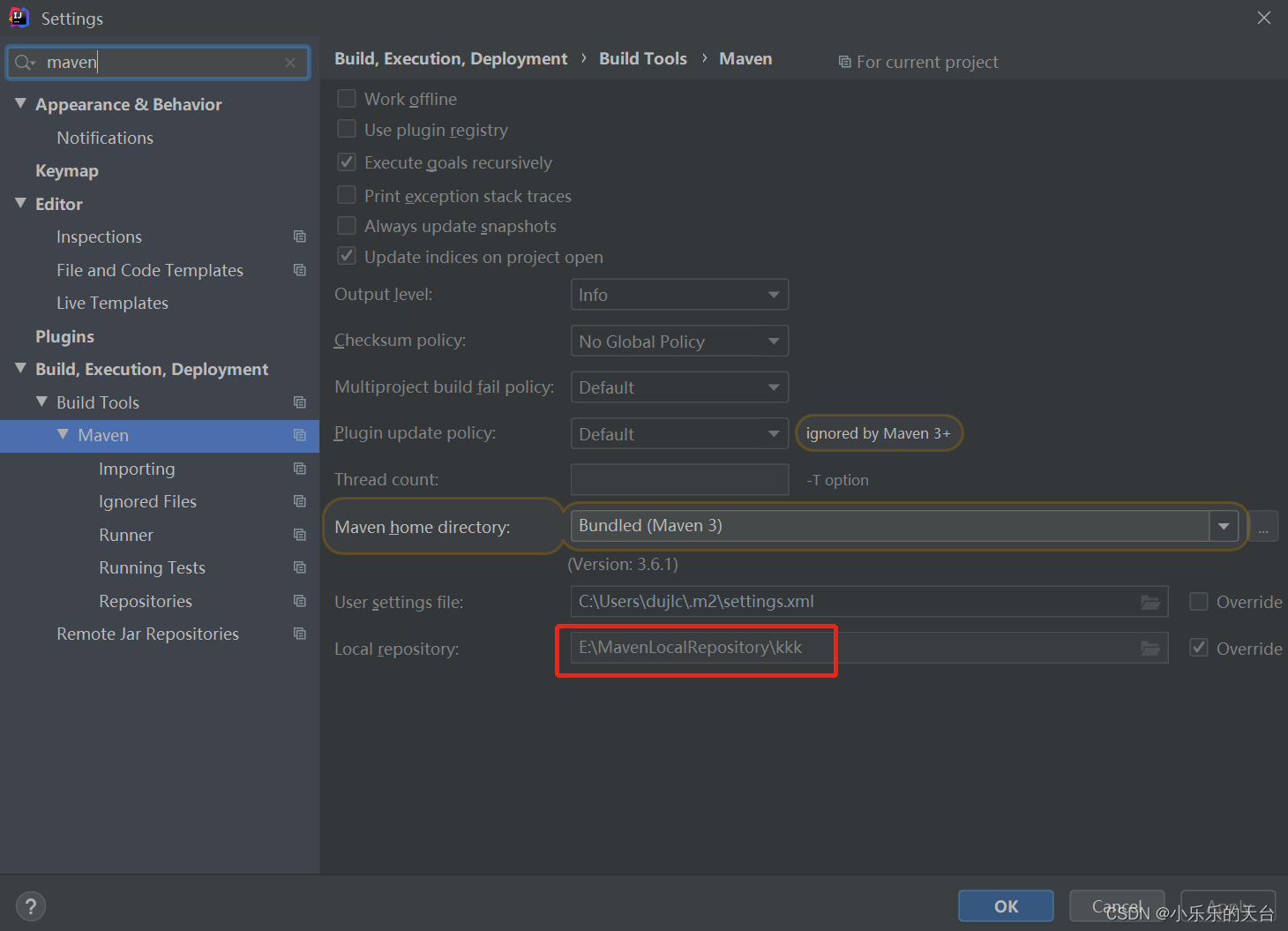
Task: Click project-level icon beside Running Tests
Action: 300,567
